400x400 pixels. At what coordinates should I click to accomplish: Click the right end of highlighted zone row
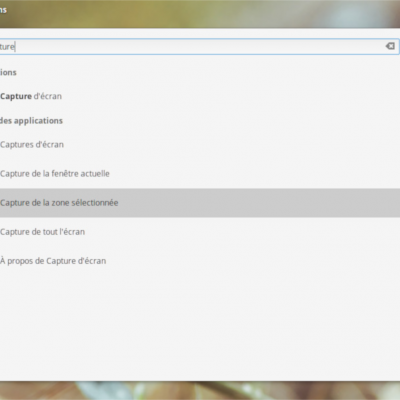click(x=383, y=203)
